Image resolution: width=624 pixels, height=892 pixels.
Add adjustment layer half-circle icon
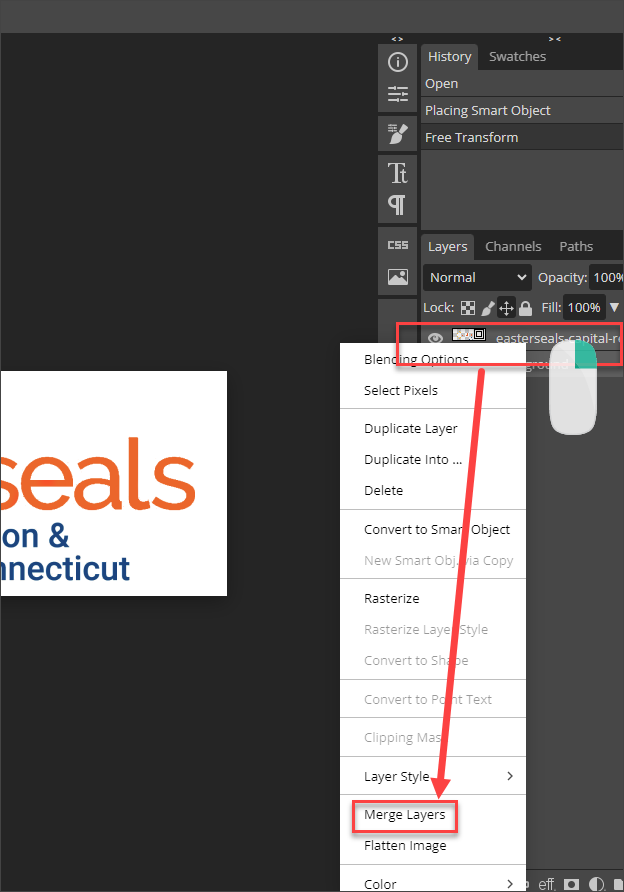[x=596, y=884]
